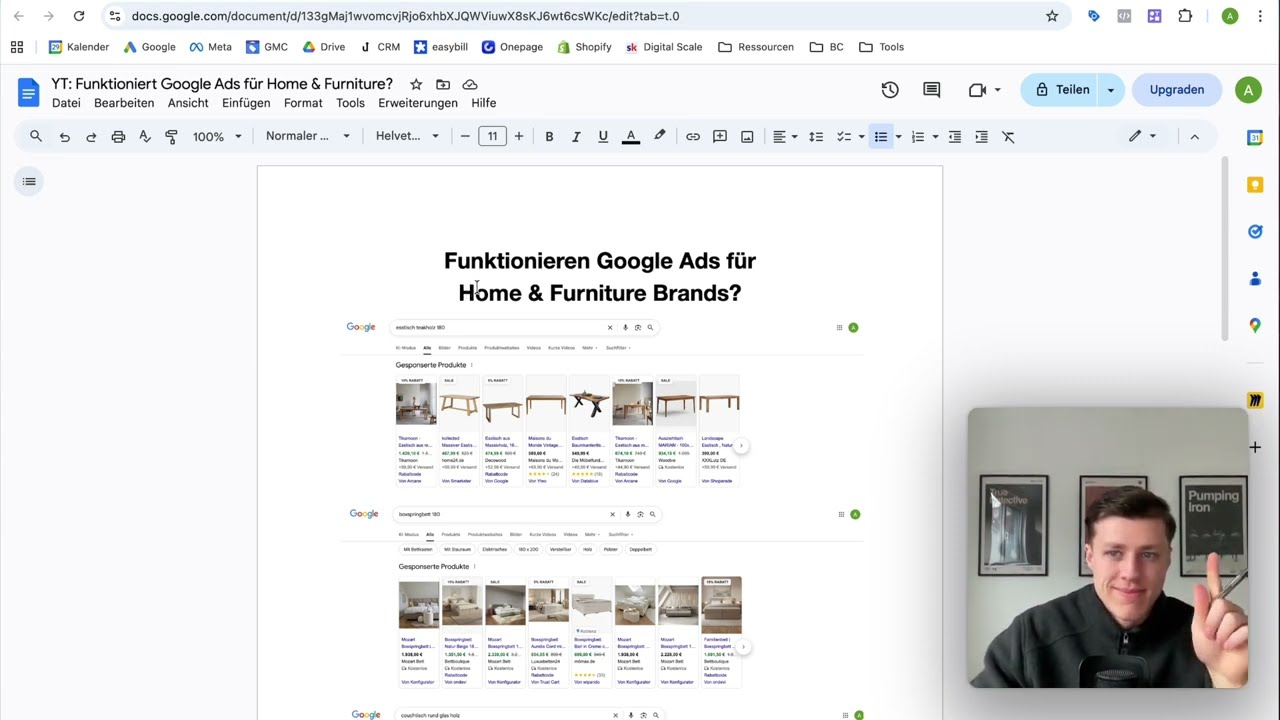Image resolution: width=1280 pixels, height=720 pixels.
Task: Open the Google account avatar
Action: coord(1248,90)
